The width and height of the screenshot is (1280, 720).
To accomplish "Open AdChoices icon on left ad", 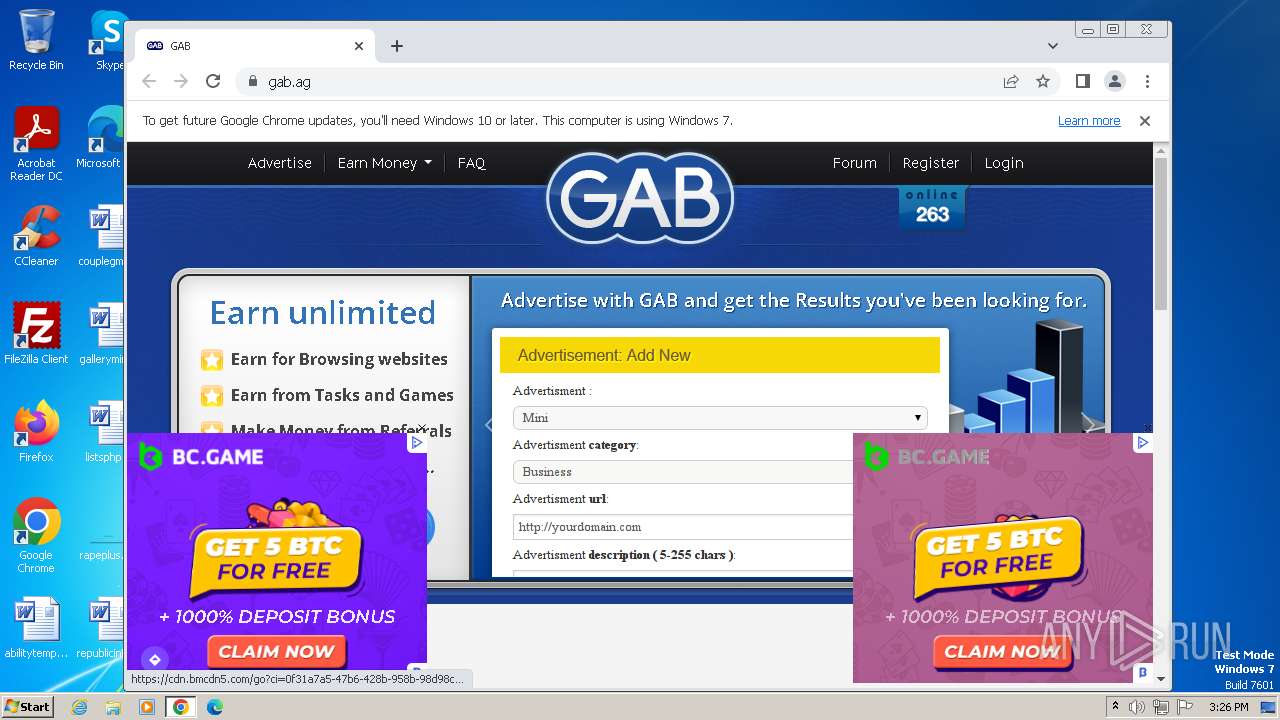I will pyautogui.click(x=417, y=443).
